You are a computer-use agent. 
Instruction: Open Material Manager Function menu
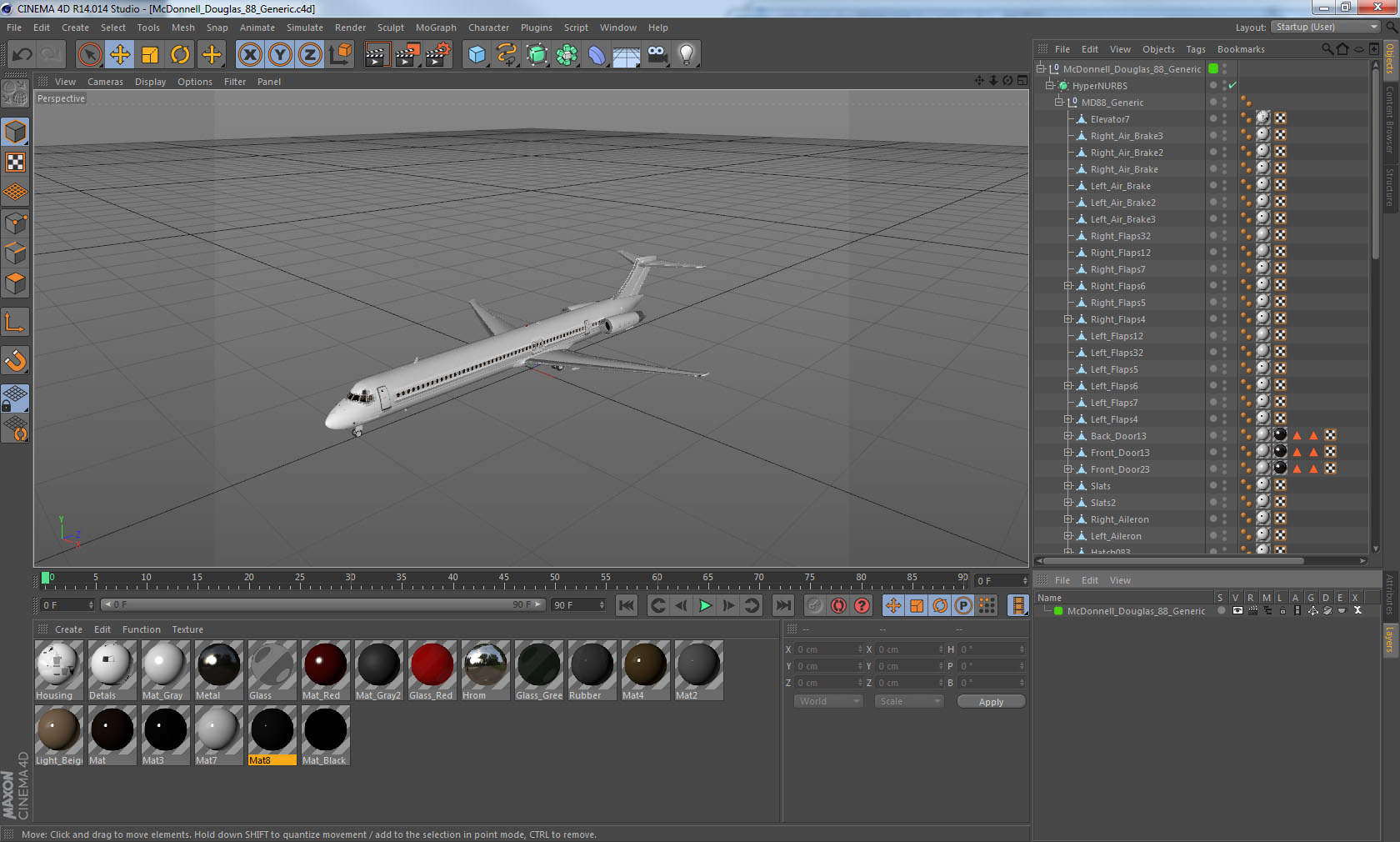point(141,629)
